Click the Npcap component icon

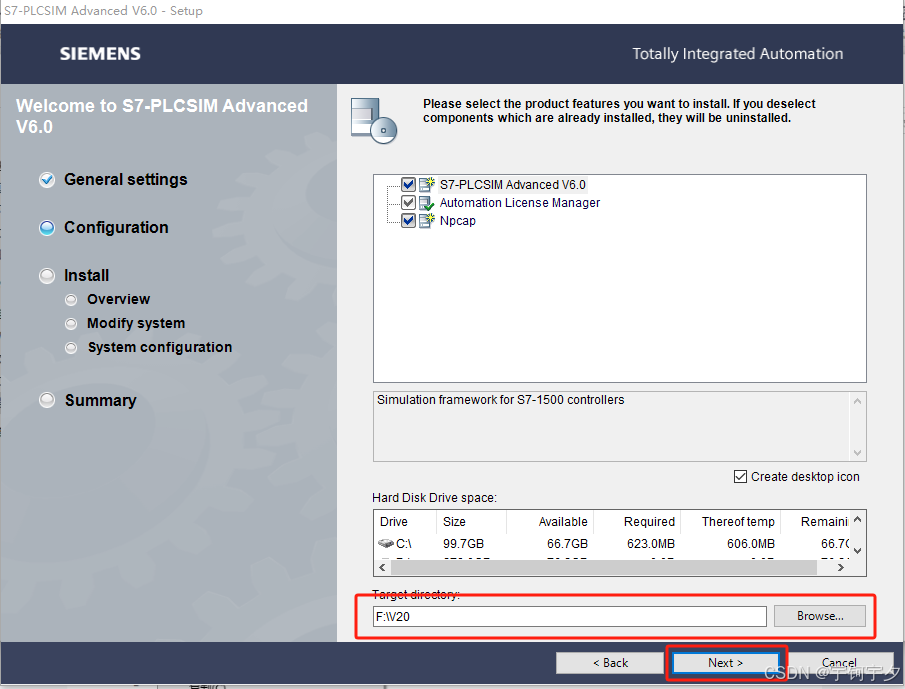coord(427,220)
